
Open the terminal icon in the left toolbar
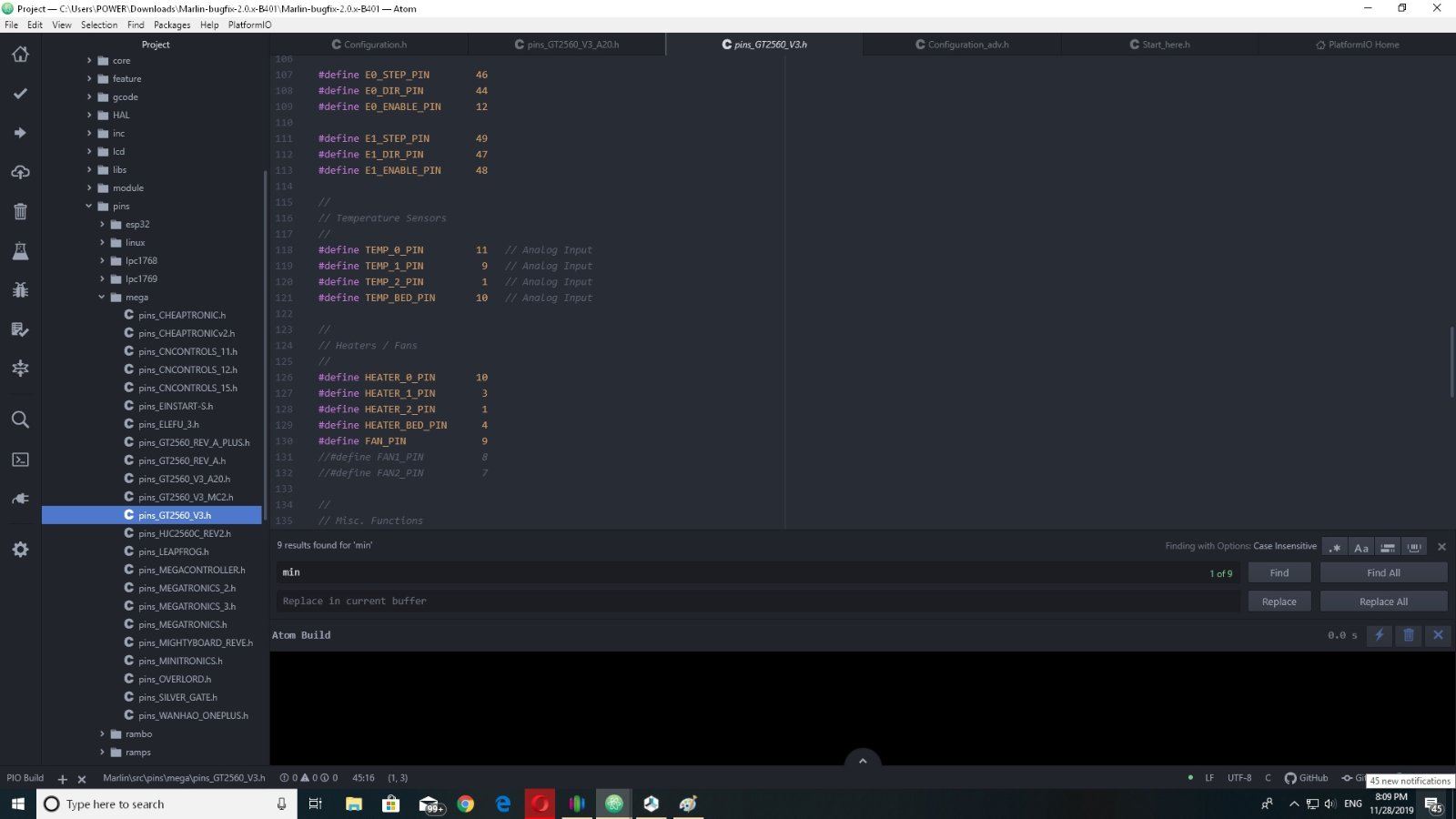20,460
